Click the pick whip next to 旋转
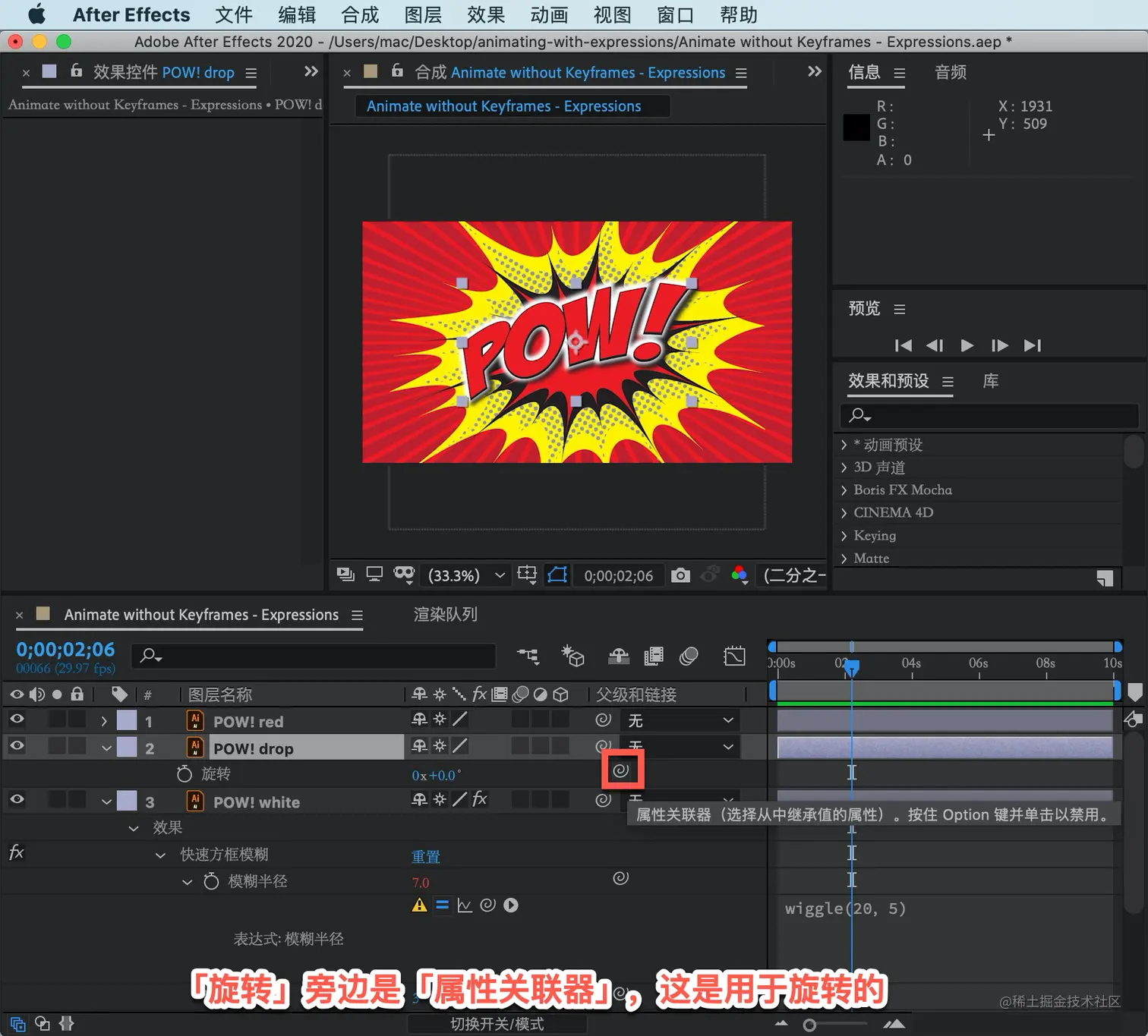This screenshot has width=1148, height=1036. (x=621, y=770)
